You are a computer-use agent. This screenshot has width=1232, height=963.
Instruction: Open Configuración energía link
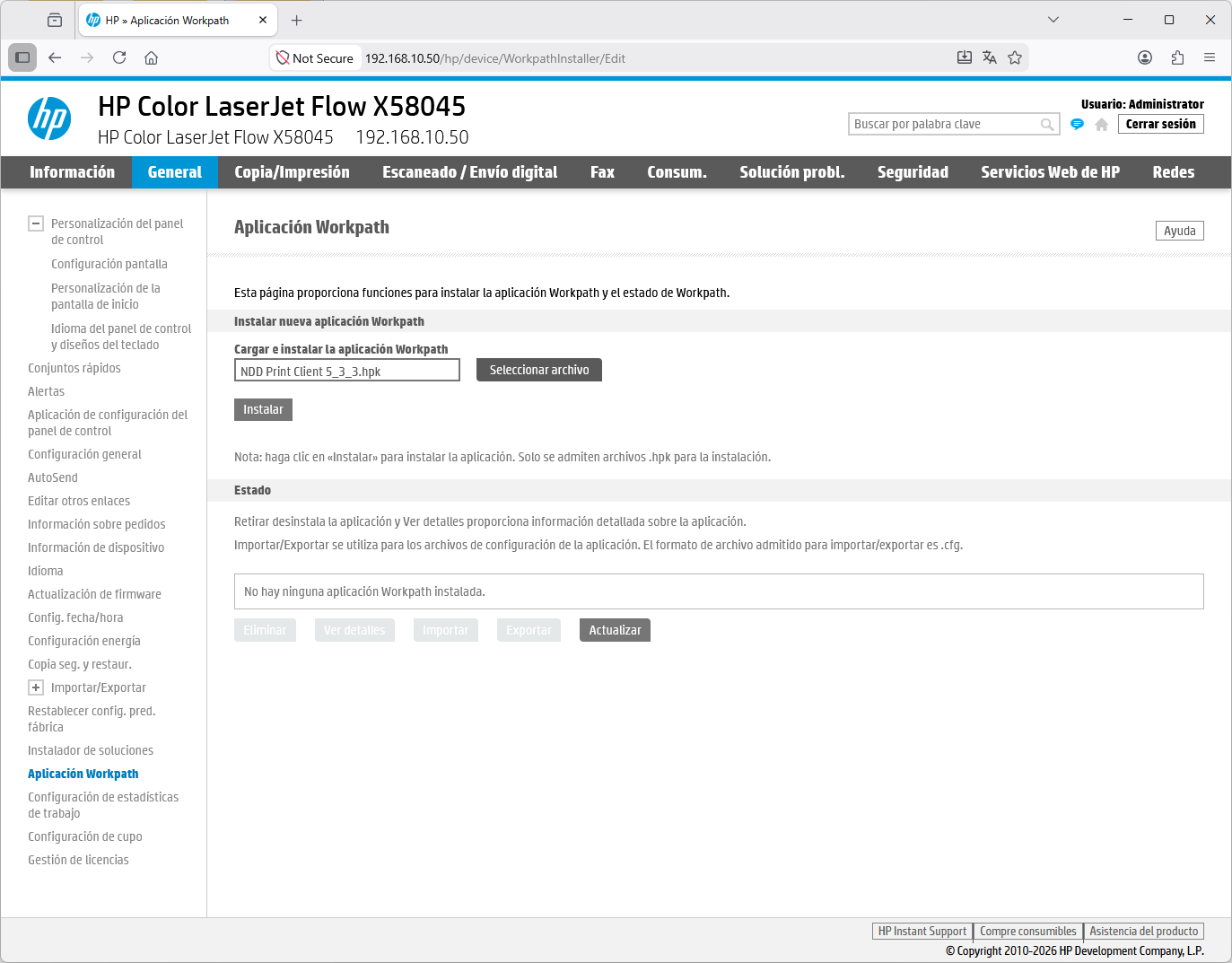pos(84,641)
